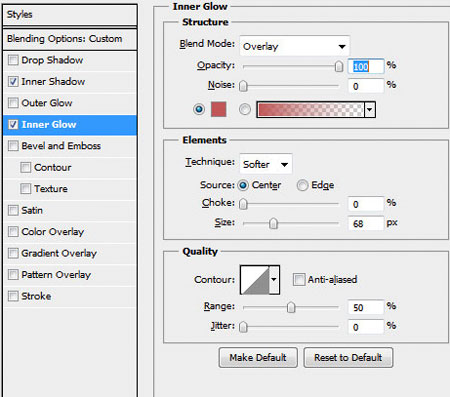Click the Choke slider handle

coord(243,204)
